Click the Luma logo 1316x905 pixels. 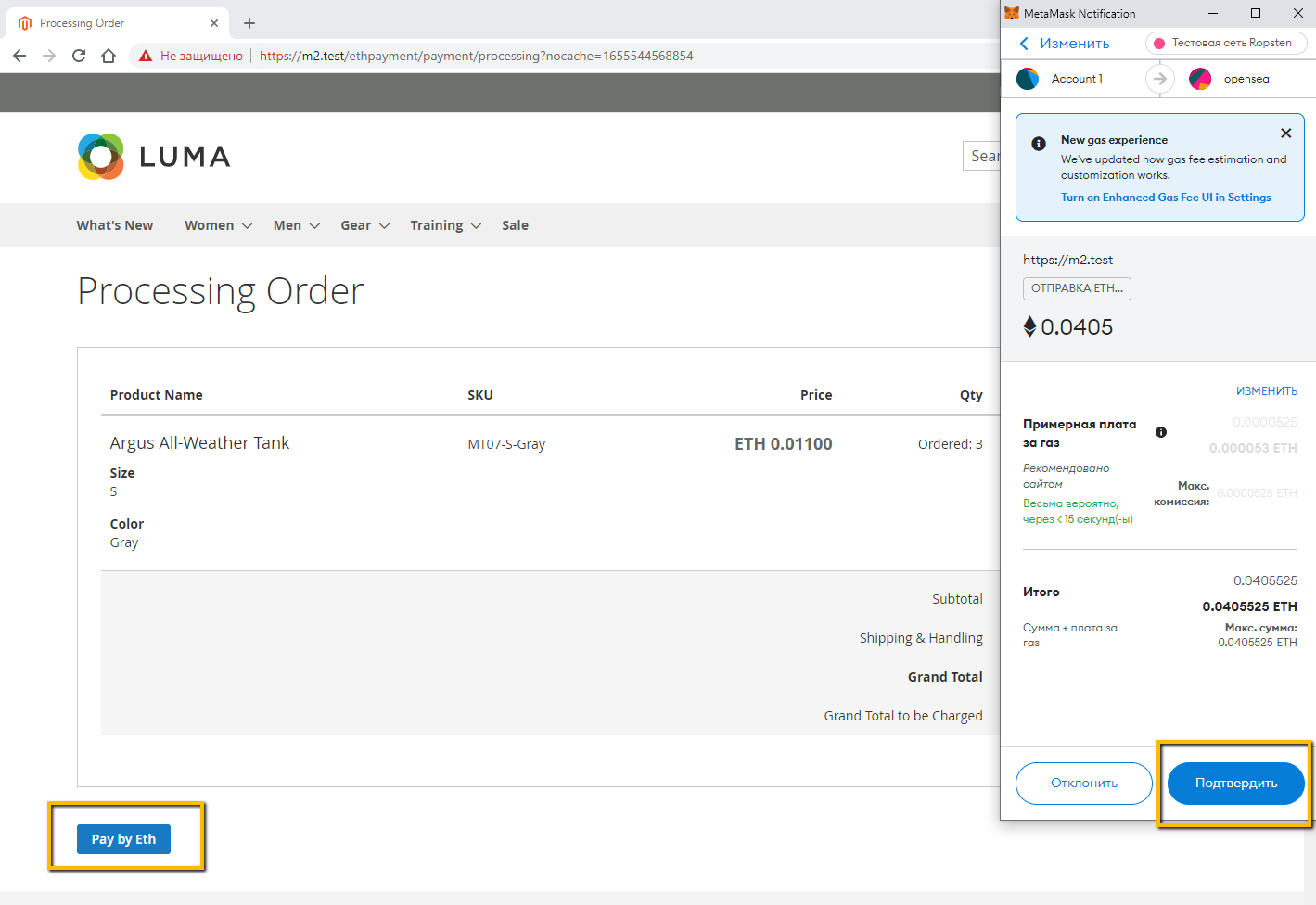tap(154, 157)
